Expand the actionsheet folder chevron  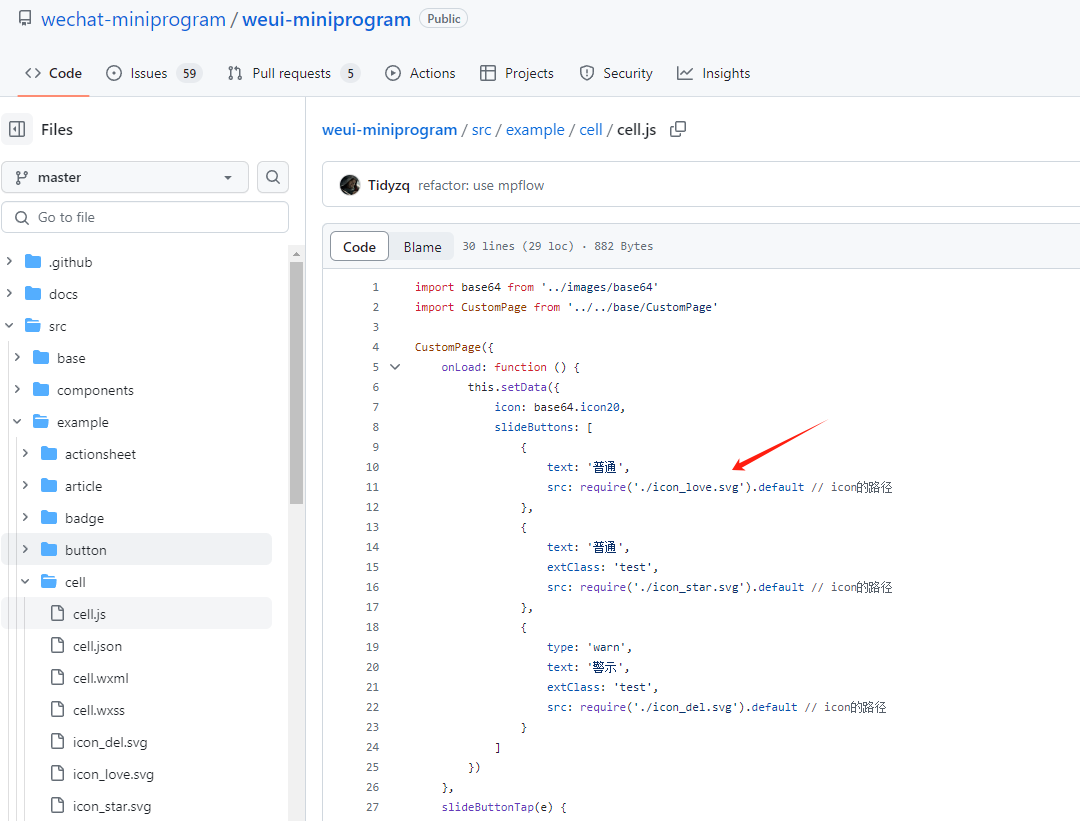click(x=25, y=454)
